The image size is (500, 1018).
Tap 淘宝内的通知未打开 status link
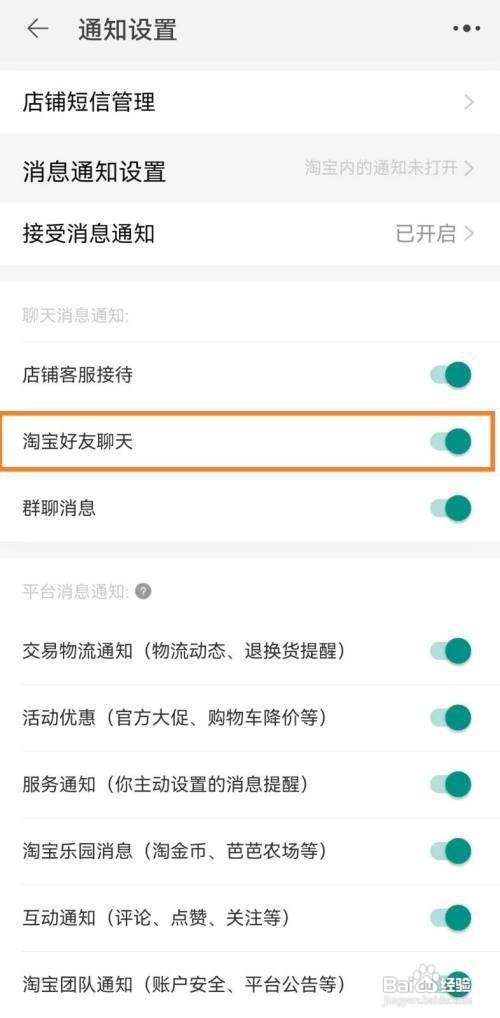(381, 168)
